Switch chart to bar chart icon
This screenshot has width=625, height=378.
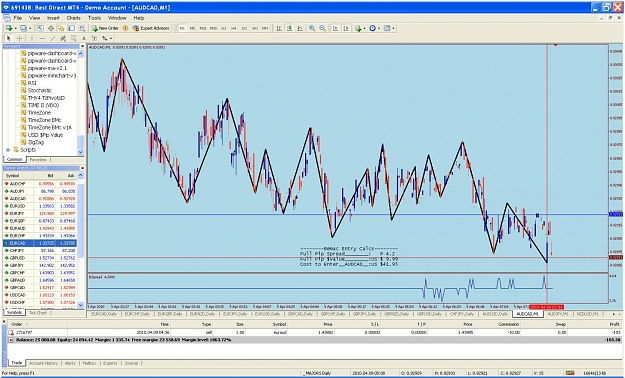279,28
